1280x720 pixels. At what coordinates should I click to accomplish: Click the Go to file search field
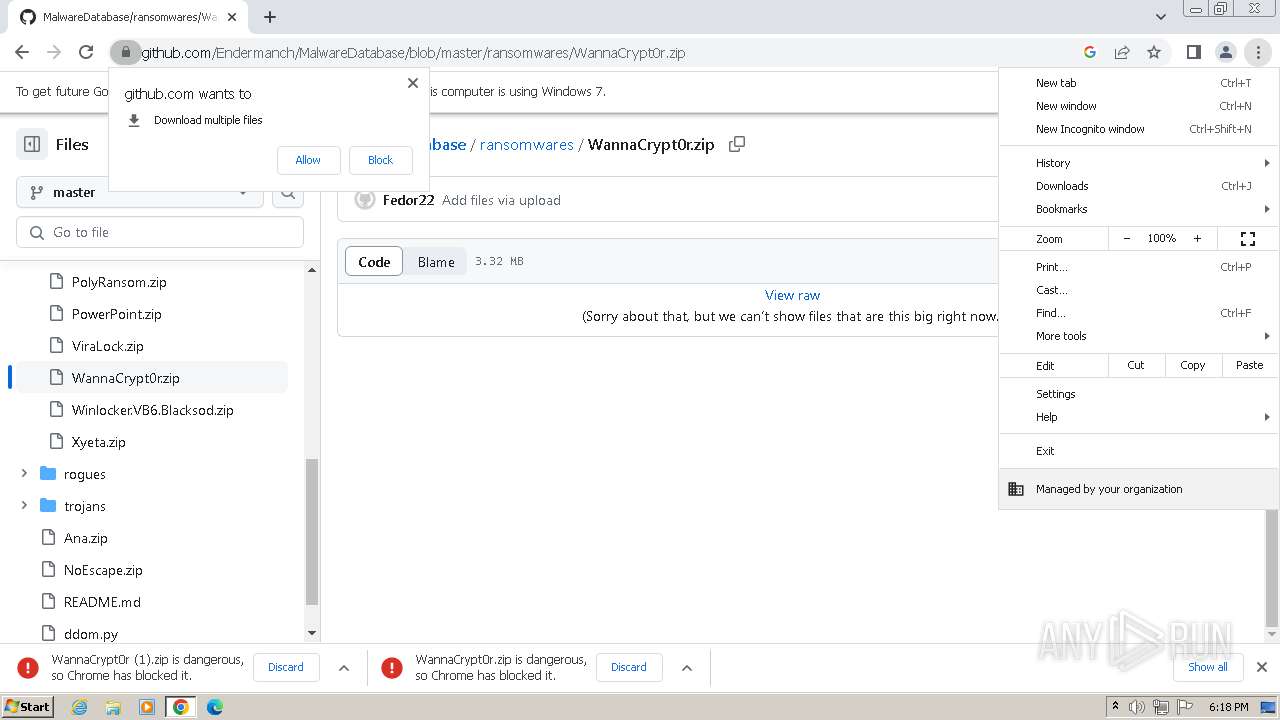click(160, 232)
